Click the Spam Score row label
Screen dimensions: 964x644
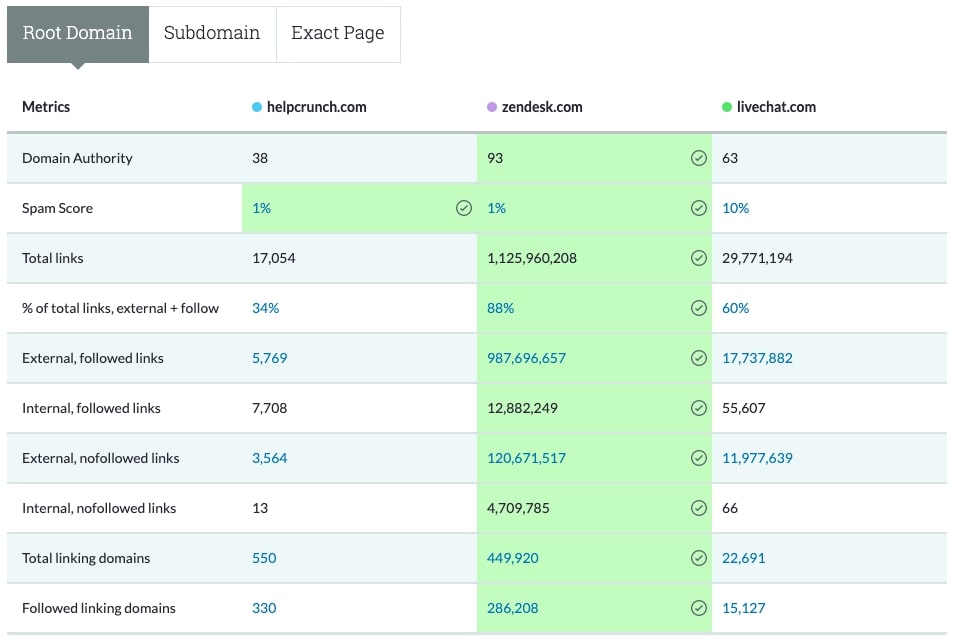pos(58,208)
